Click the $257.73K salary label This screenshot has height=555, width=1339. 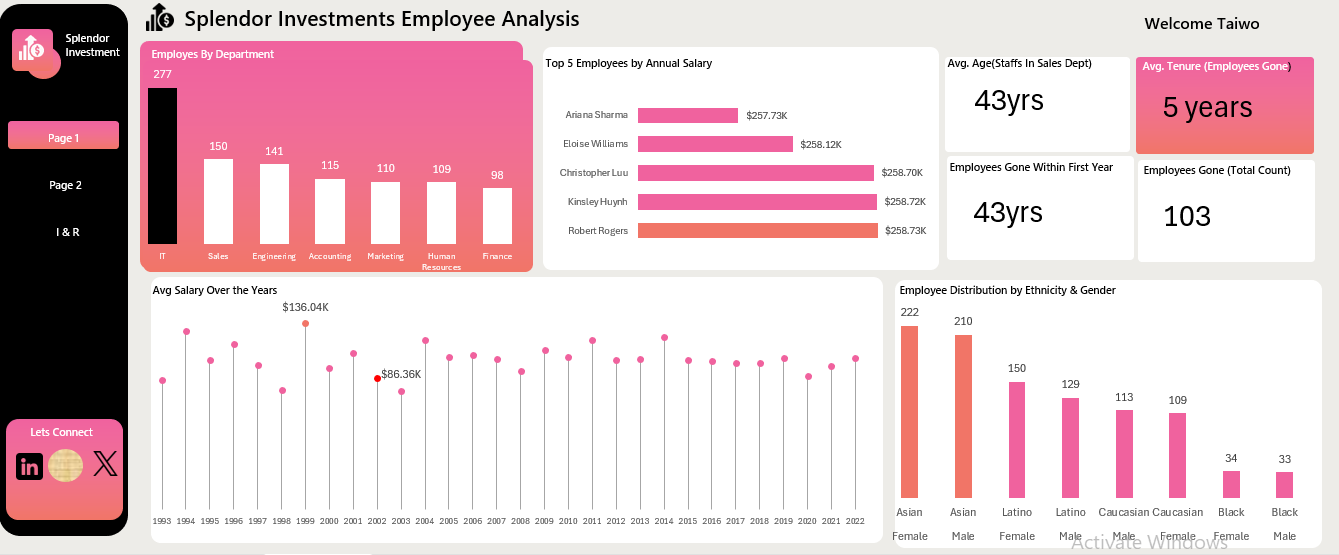click(x=767, y=116)
